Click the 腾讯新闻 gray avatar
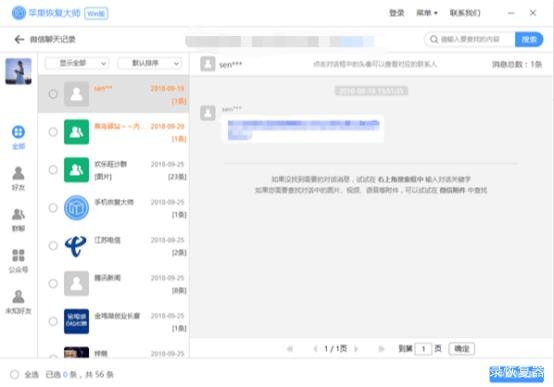The image size is (554, 387). (x=76, y=283)
